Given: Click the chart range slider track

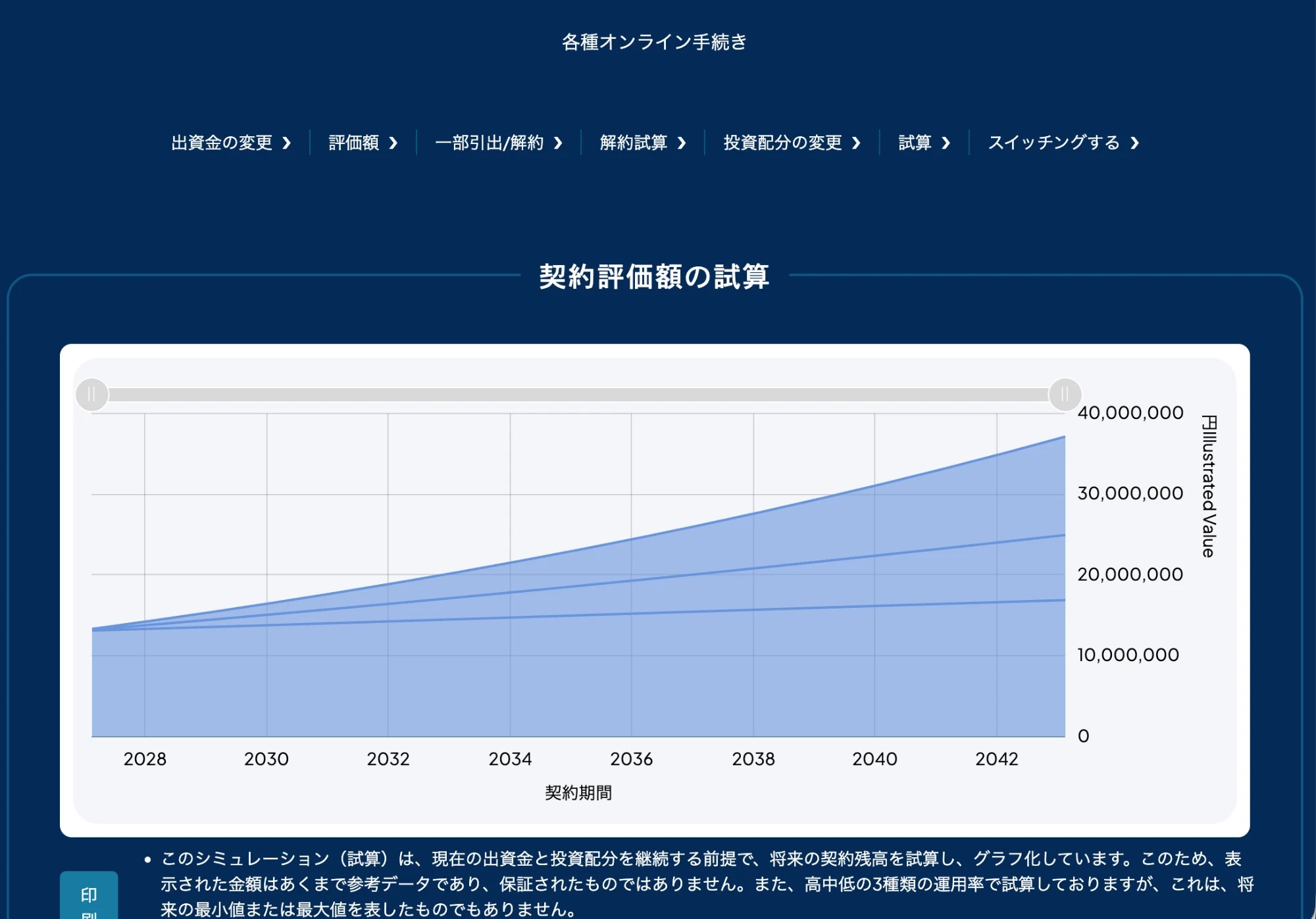Looking at the screenshot, I should tap(578, 395).
